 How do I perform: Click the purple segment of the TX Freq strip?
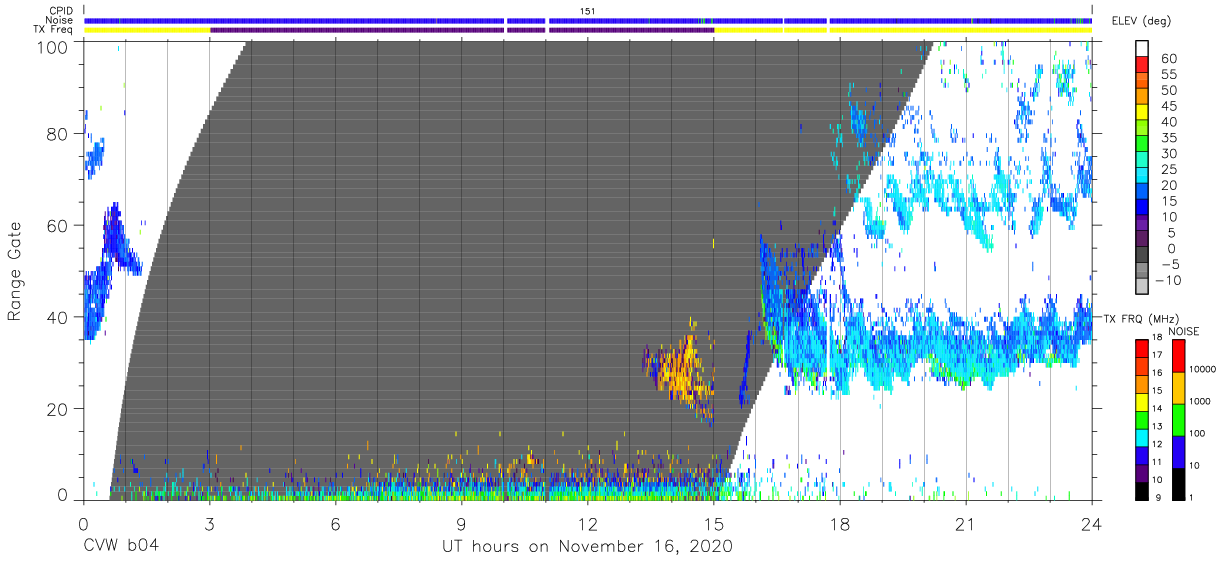click(x=462, y=30)
